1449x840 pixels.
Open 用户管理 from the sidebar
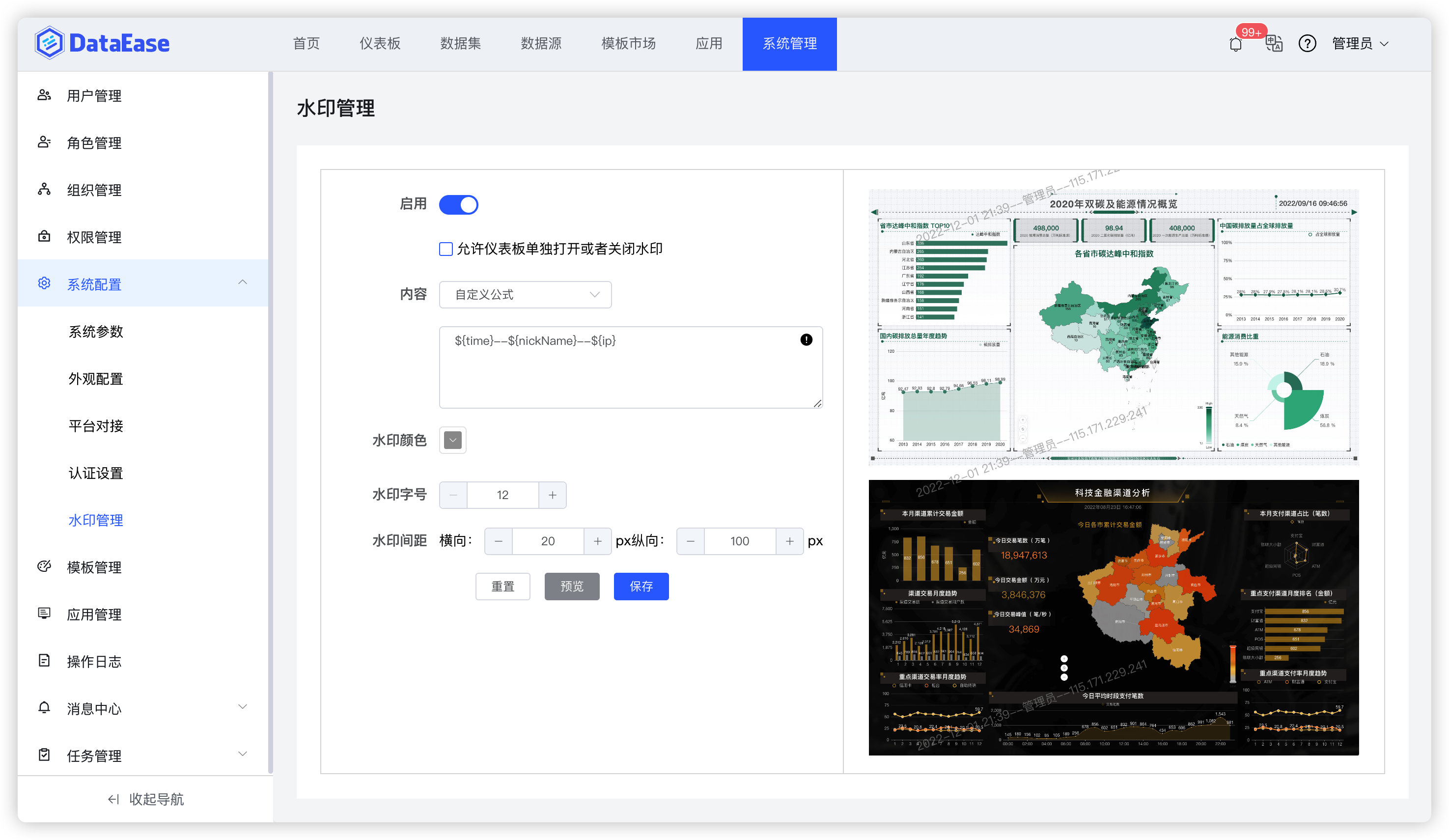tap(94, 95)
